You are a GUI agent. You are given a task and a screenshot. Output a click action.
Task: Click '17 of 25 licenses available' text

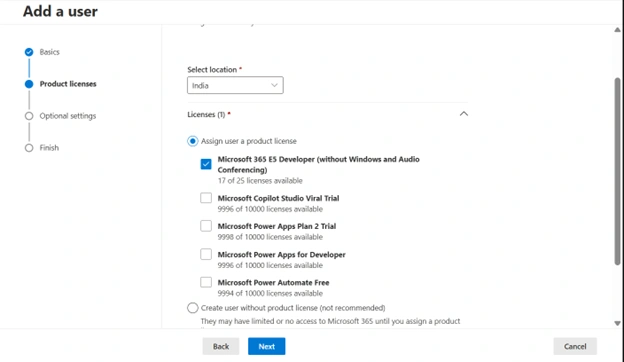point(260,181)
